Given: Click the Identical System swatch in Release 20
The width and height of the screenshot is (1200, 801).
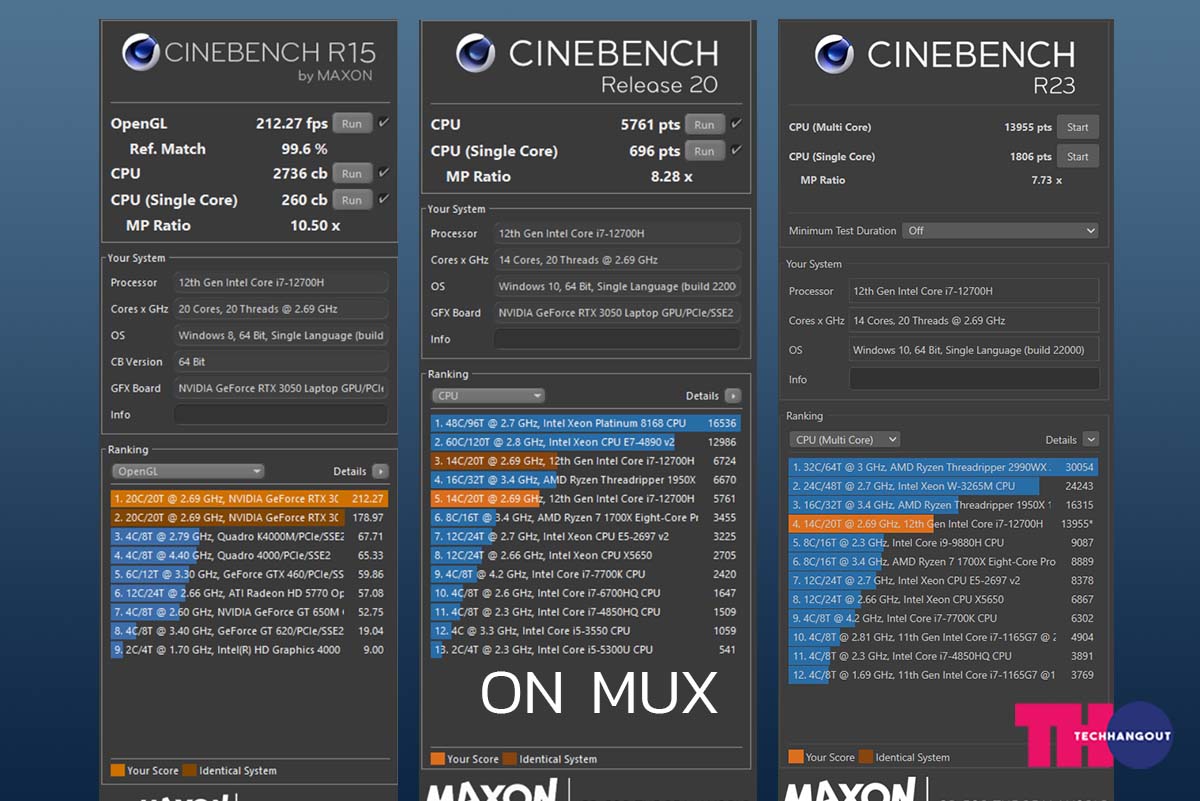Looking at the screenshot, I should pyautogui.click(x=510, y=759).
